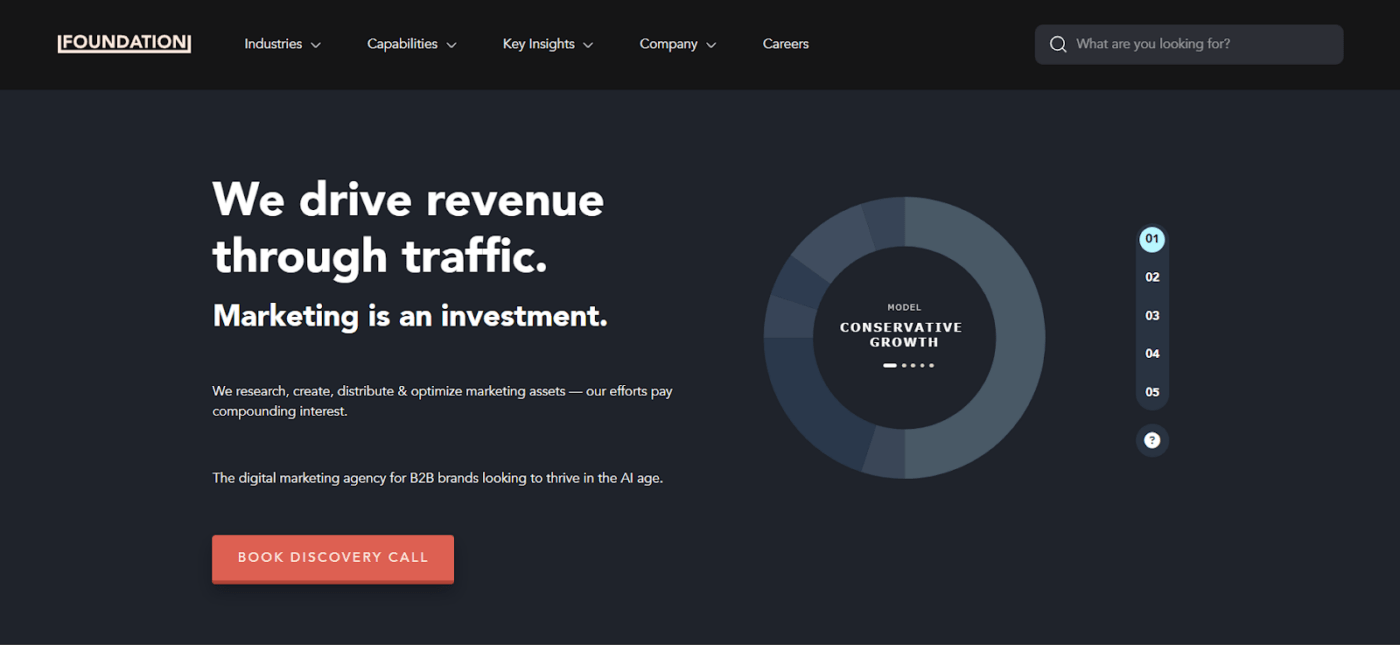Switch to slide indicator 03
This screenshot has width=1400, height=645.
coord(1152,315)
